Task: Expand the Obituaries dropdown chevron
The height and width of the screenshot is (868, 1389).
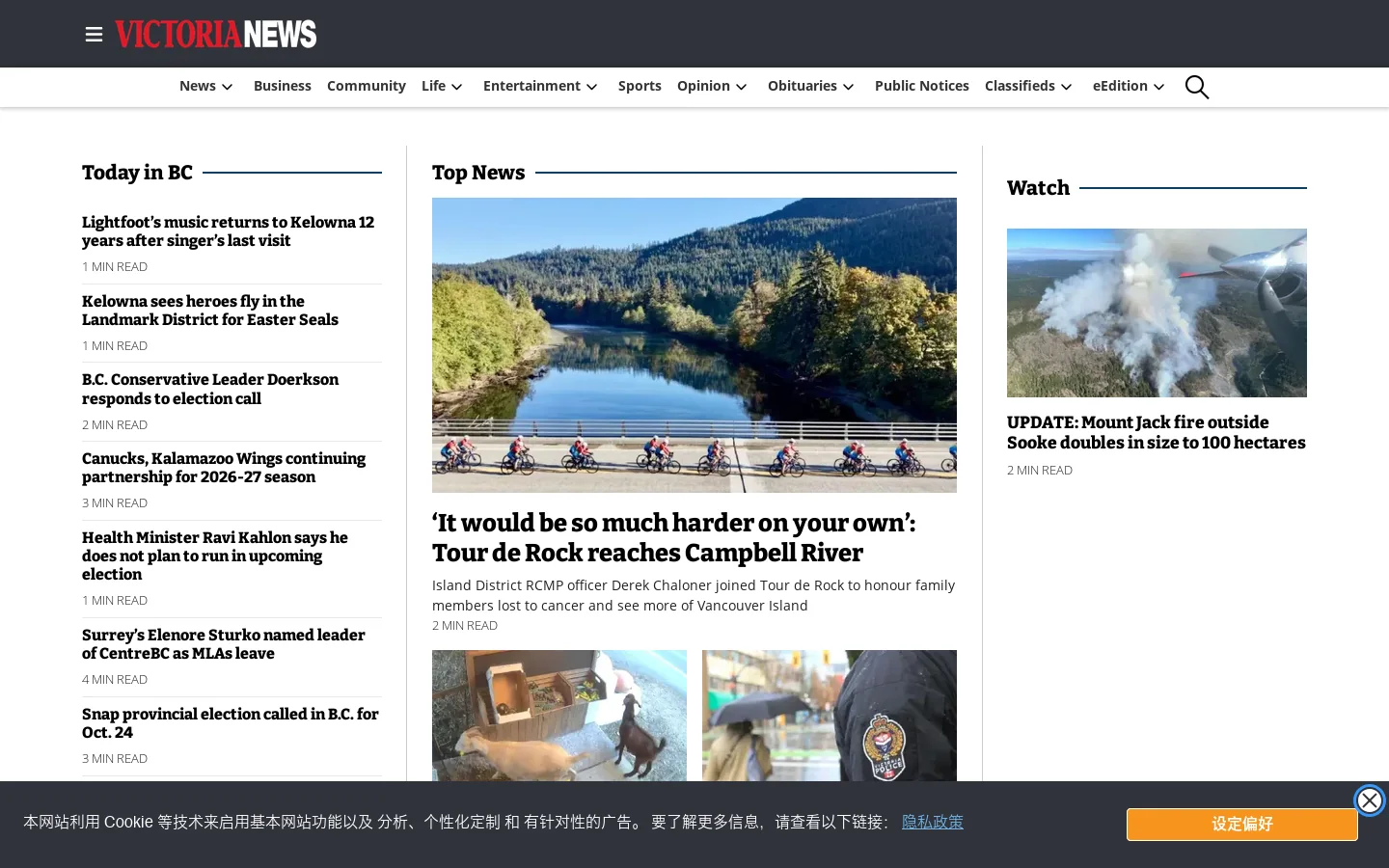Action: [849, 87]
